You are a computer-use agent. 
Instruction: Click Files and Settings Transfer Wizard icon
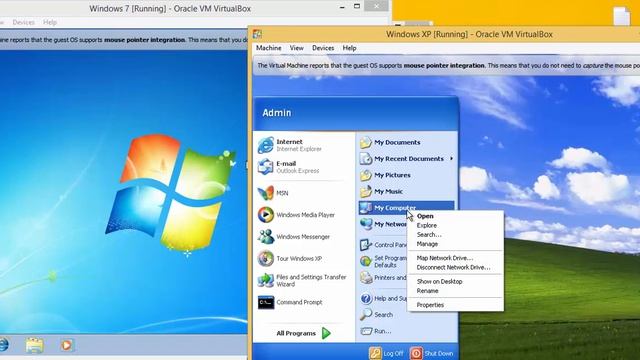pyautogui.click(x=266, y=280)
